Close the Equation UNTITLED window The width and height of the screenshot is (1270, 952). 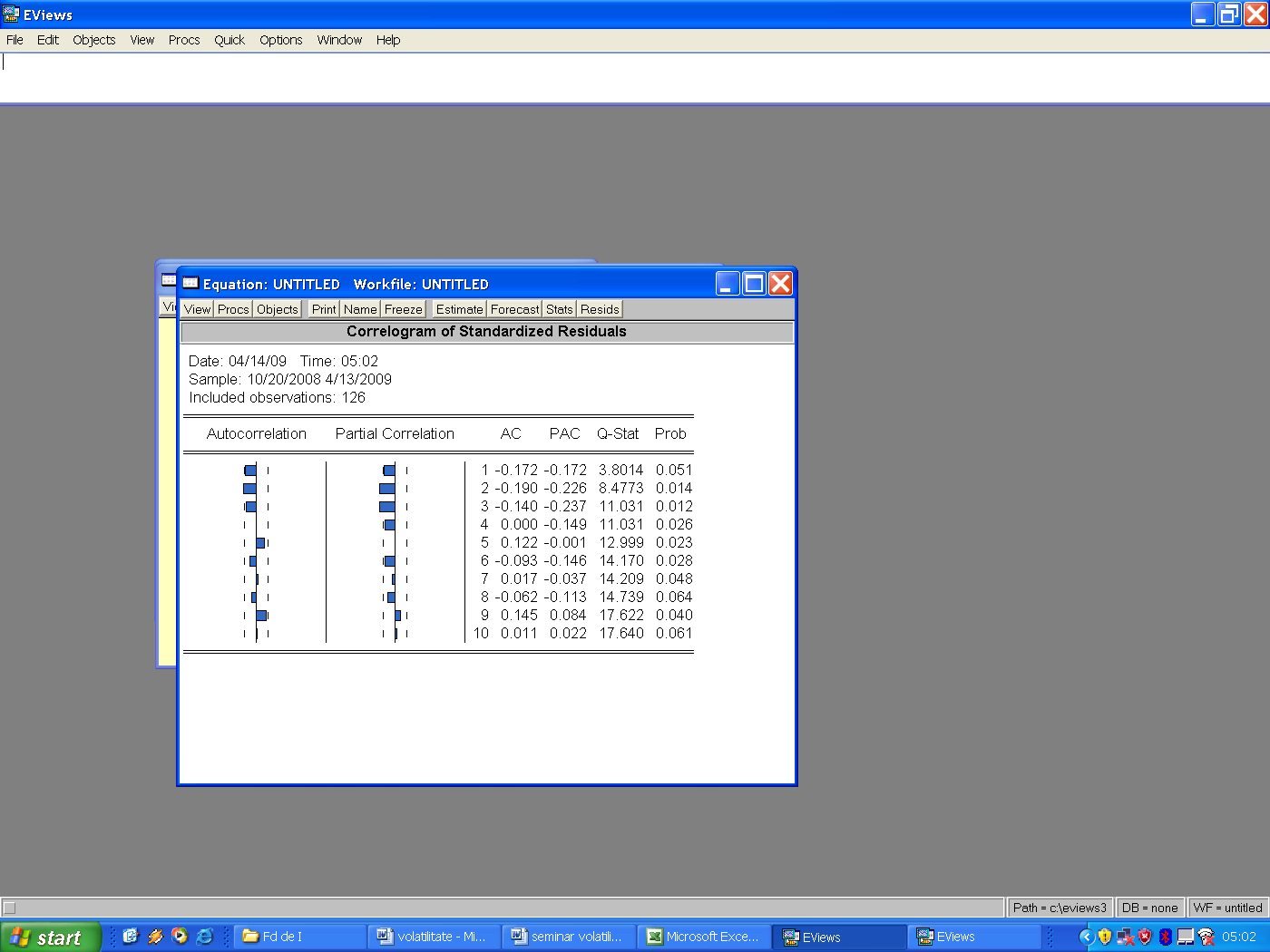[780, 284]
